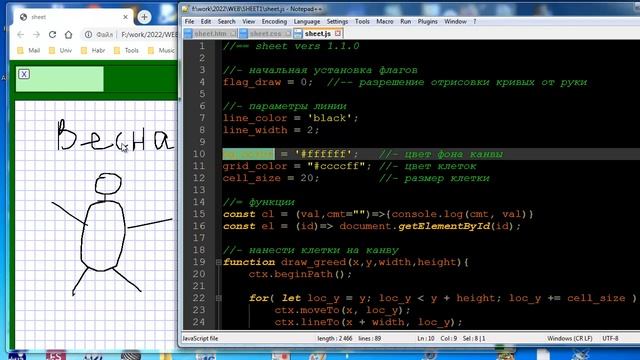Click 'cell_size' on line 12
The image size is (640, 360).
point(252,178)
